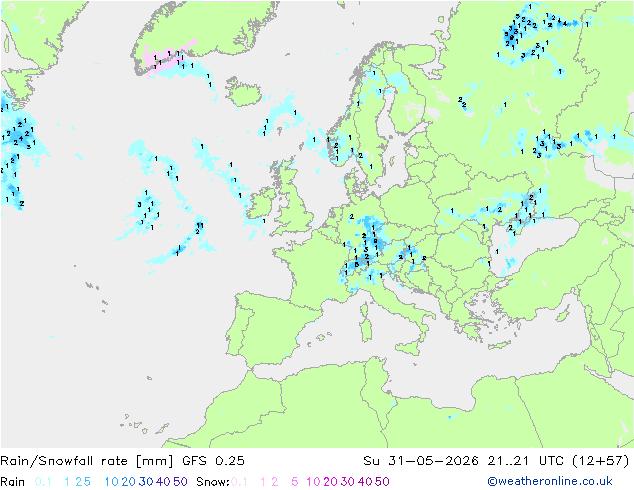Choose the Snow 20 legend value
The height and width of the screenshot is (490, 634).
coord(330,482)
